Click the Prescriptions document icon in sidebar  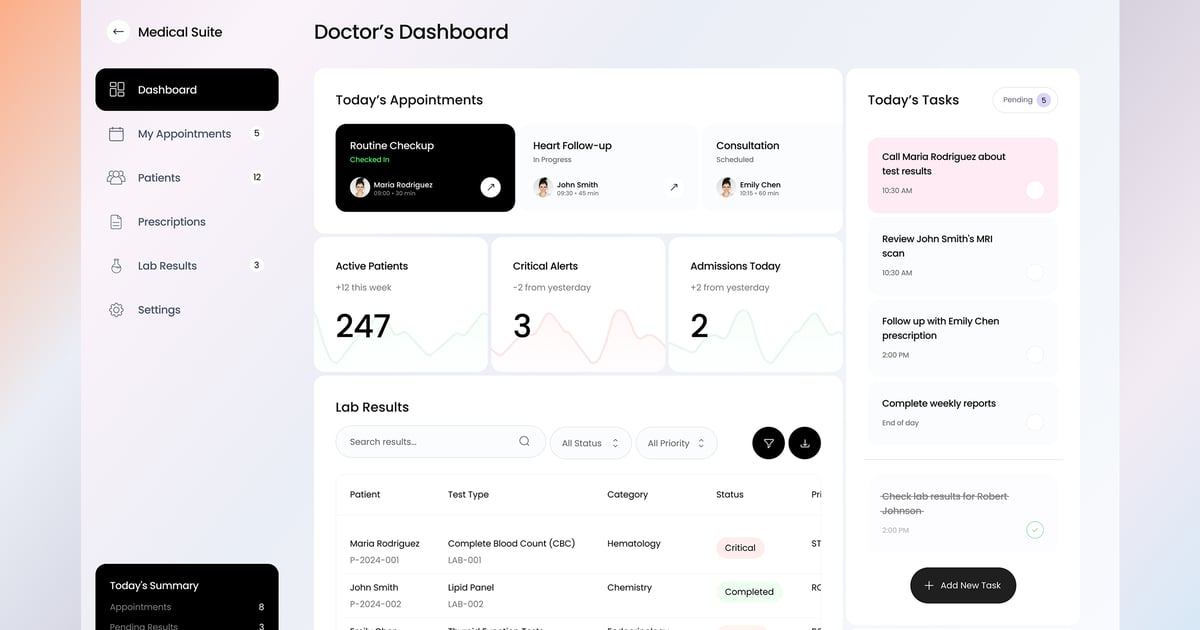point(116,222)
